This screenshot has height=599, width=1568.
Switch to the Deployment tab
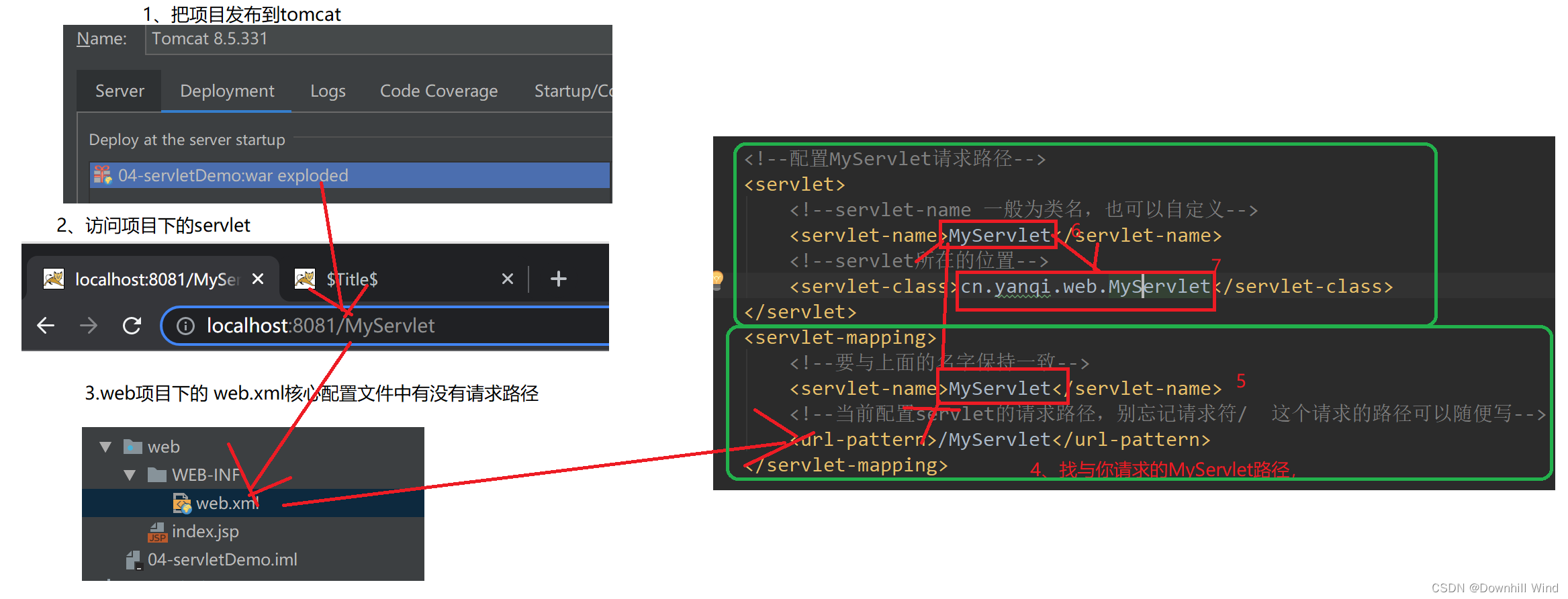(227, 91)
